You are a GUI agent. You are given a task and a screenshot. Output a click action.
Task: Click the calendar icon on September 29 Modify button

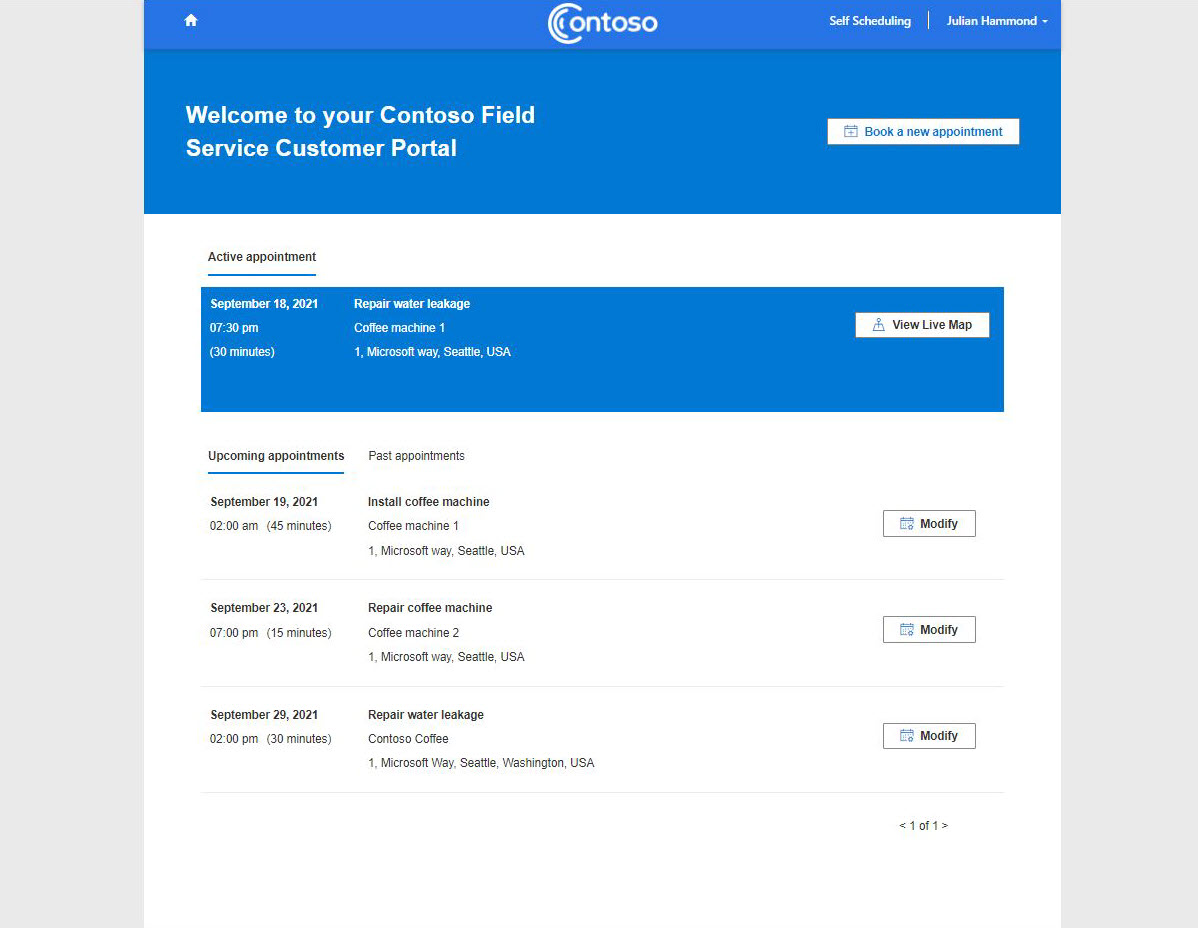click(x=905, y=735)
